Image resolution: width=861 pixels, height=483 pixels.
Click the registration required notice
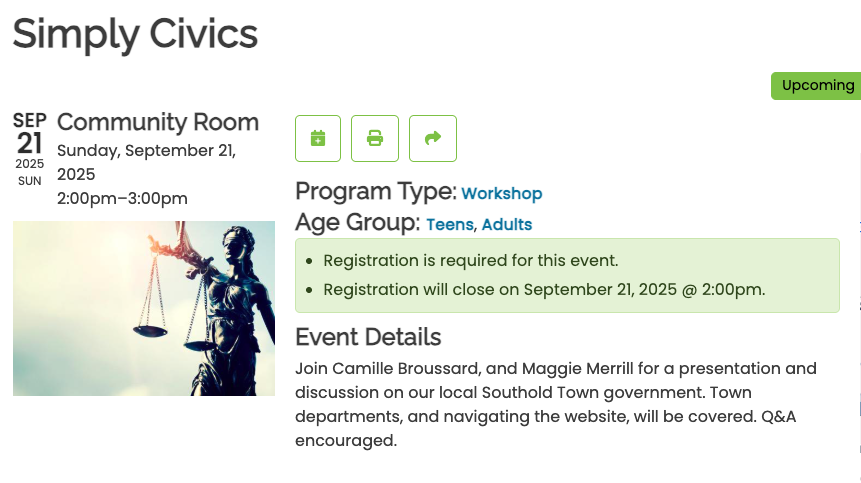coord(471,261)
